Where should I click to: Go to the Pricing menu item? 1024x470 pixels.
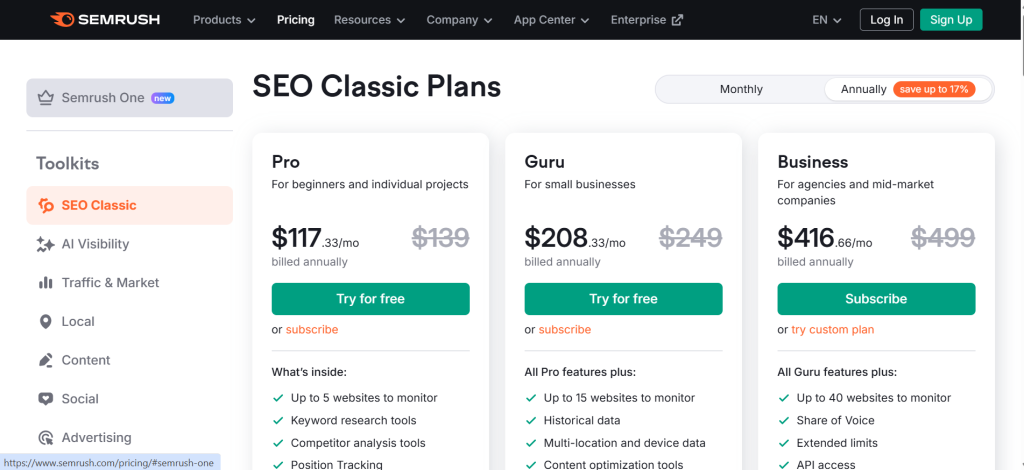pos(295,20)
